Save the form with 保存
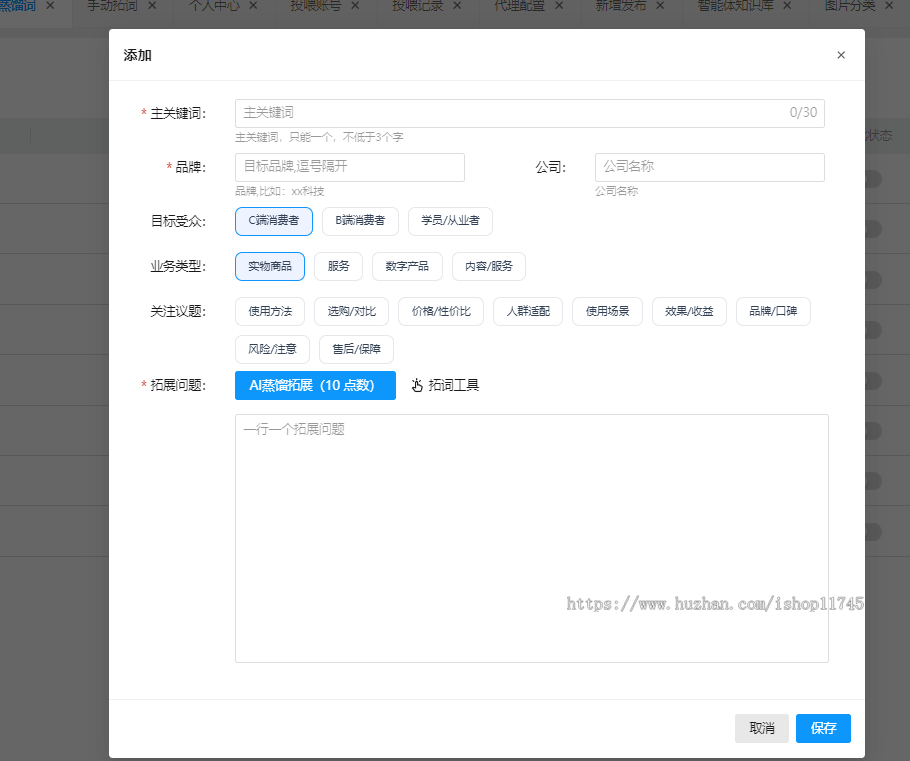This screenshot has width=910, height=761. pyautogui.click(x=823, y=728)
